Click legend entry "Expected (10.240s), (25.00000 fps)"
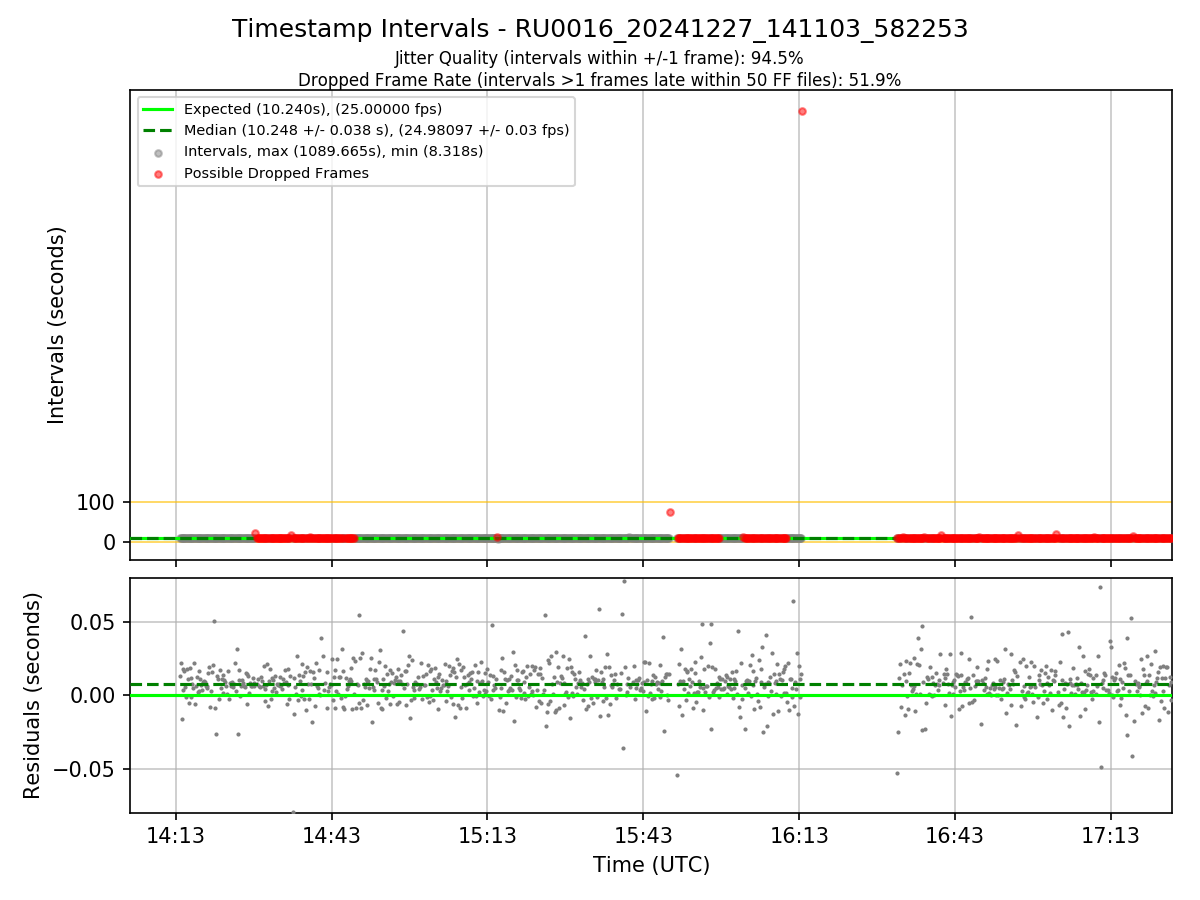1200x900 pixels. [x=313, y=109]
